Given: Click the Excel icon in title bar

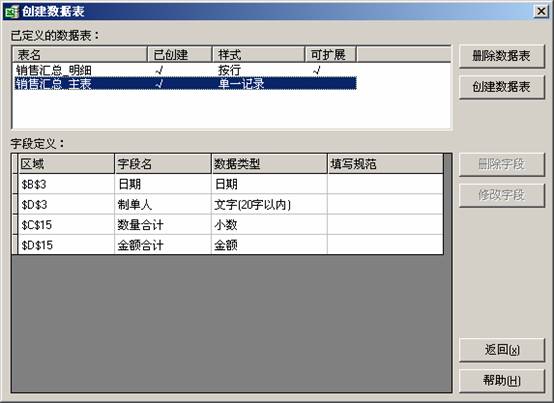Looking at the screenshot, I should 11,12.
